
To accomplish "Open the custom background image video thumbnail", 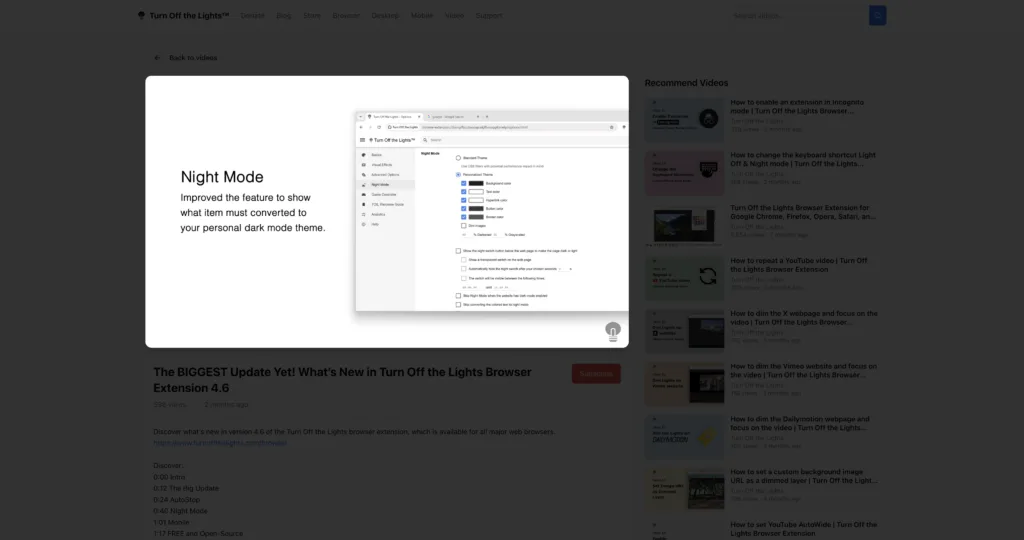I will [684, 490].
